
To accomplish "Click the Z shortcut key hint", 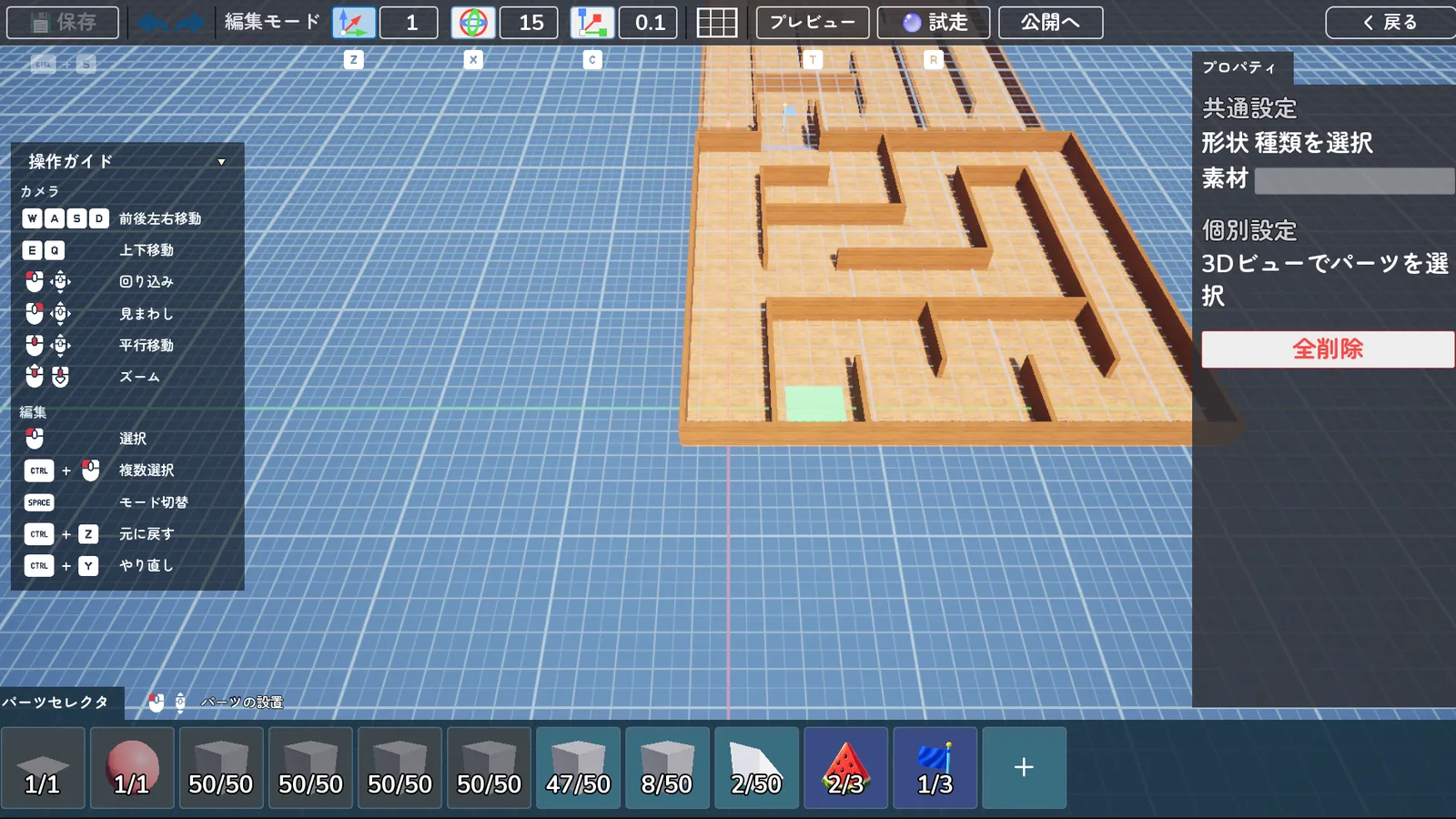I will [x=354, y=60].
